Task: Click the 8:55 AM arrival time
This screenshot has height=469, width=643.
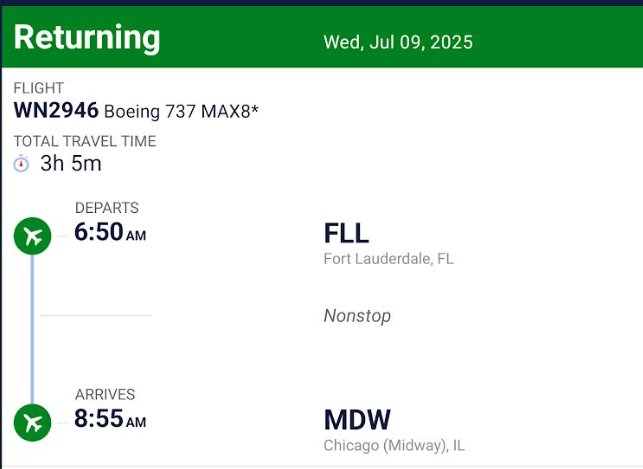Action: 110,419
